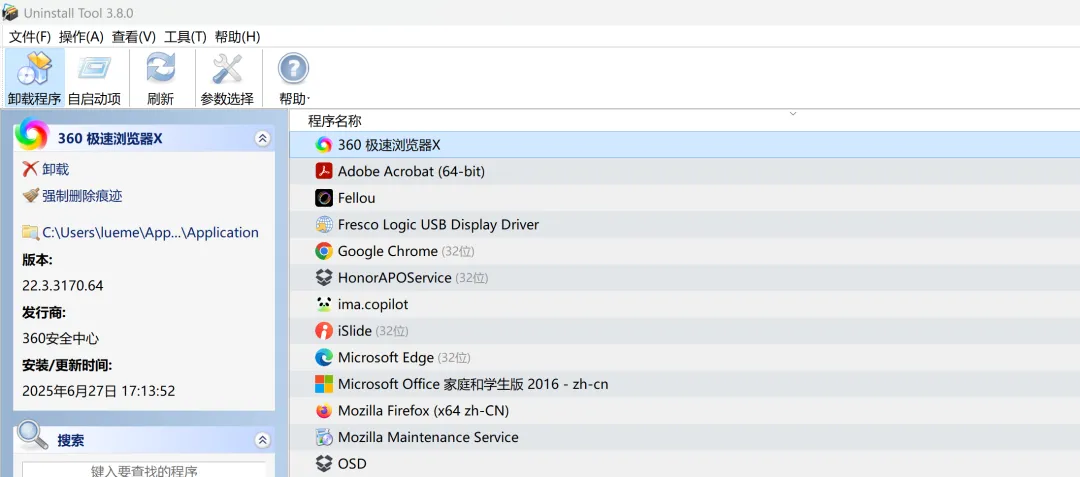Select Mozilla Maintenance Service entry
Viewport: 1080px width, 477px height.
(x=685, y=437)
